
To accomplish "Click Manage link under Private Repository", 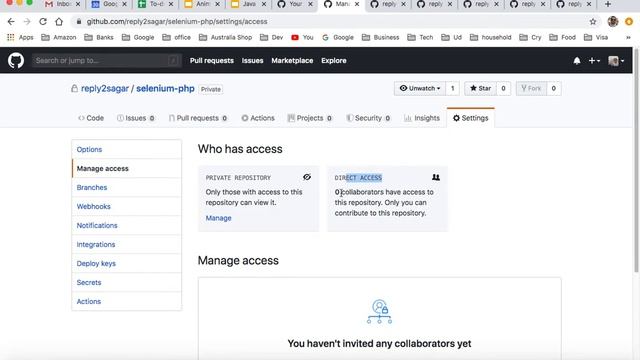I will point(218,218).
